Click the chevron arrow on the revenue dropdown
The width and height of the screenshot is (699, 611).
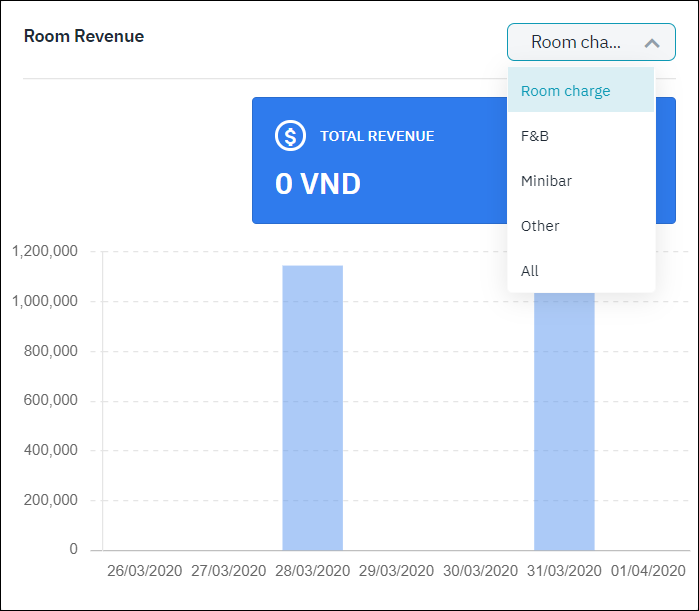coord(652,43)
